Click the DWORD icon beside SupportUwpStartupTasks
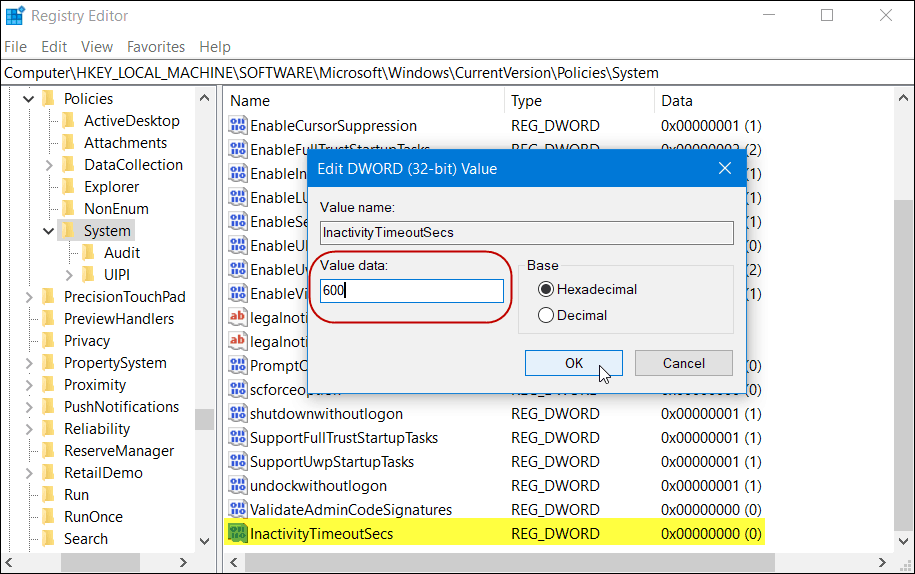The width and height of the screenshot is (915, 574). (238, 461)
